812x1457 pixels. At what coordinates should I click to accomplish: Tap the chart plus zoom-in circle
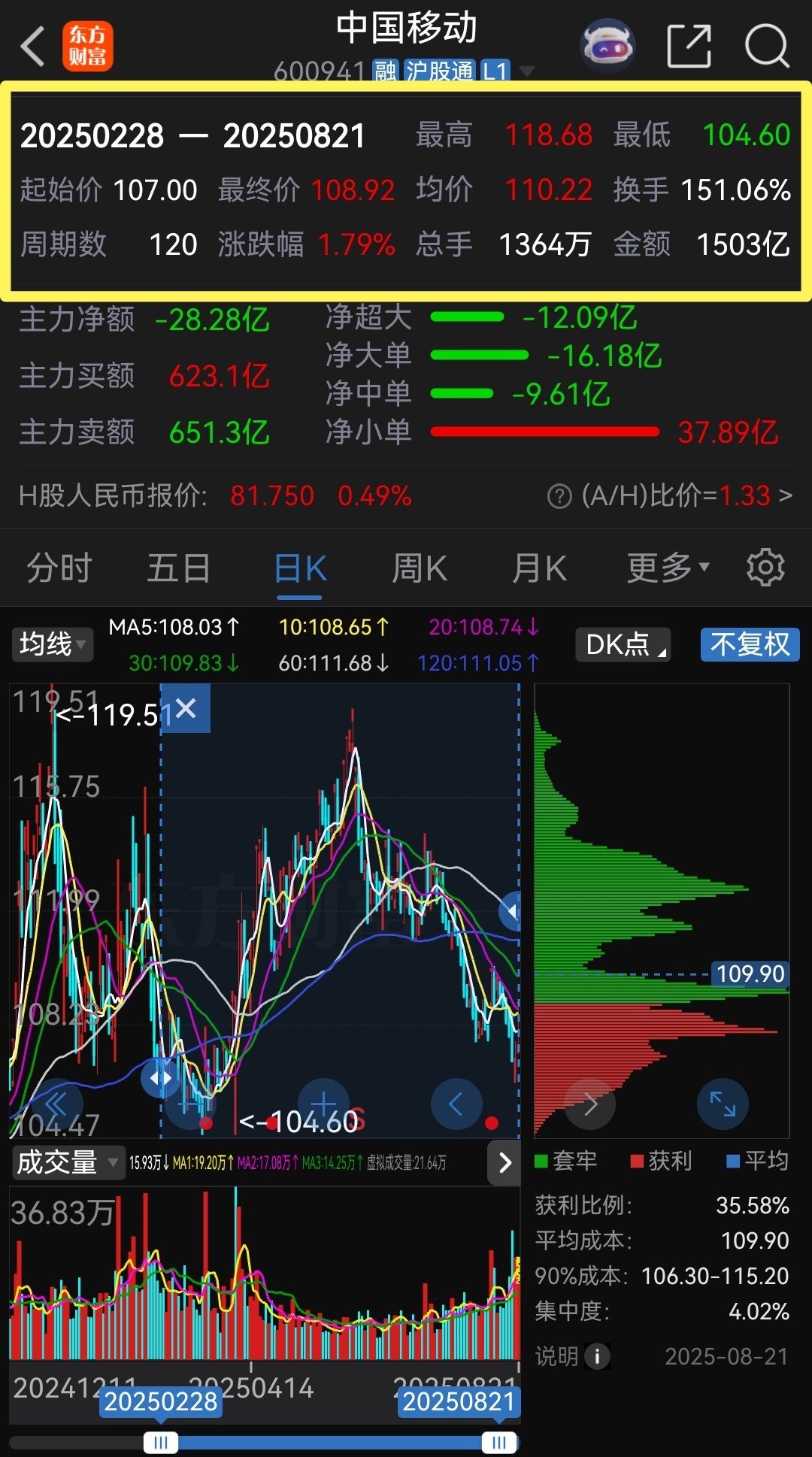point(323,1104)
